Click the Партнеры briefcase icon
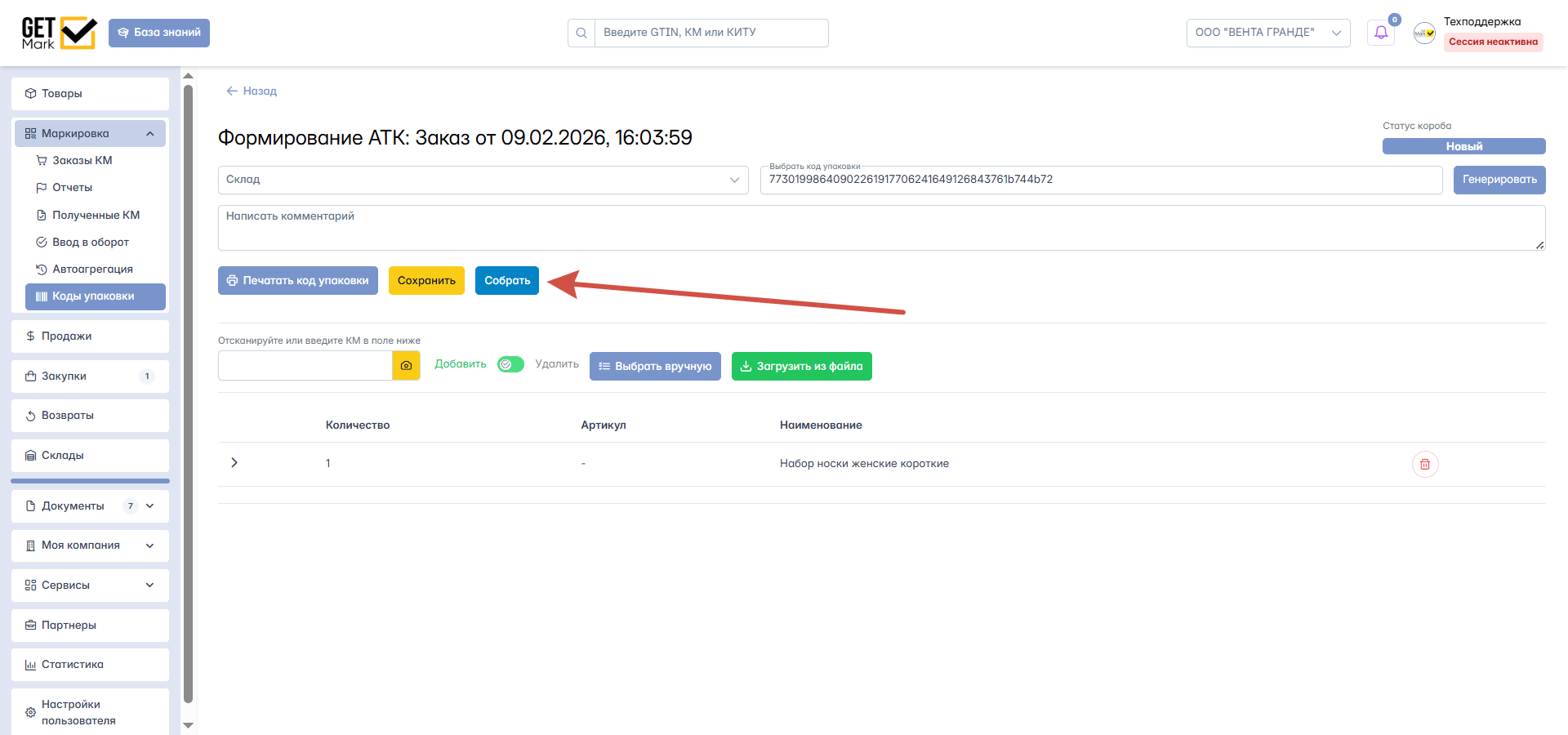 30,625
